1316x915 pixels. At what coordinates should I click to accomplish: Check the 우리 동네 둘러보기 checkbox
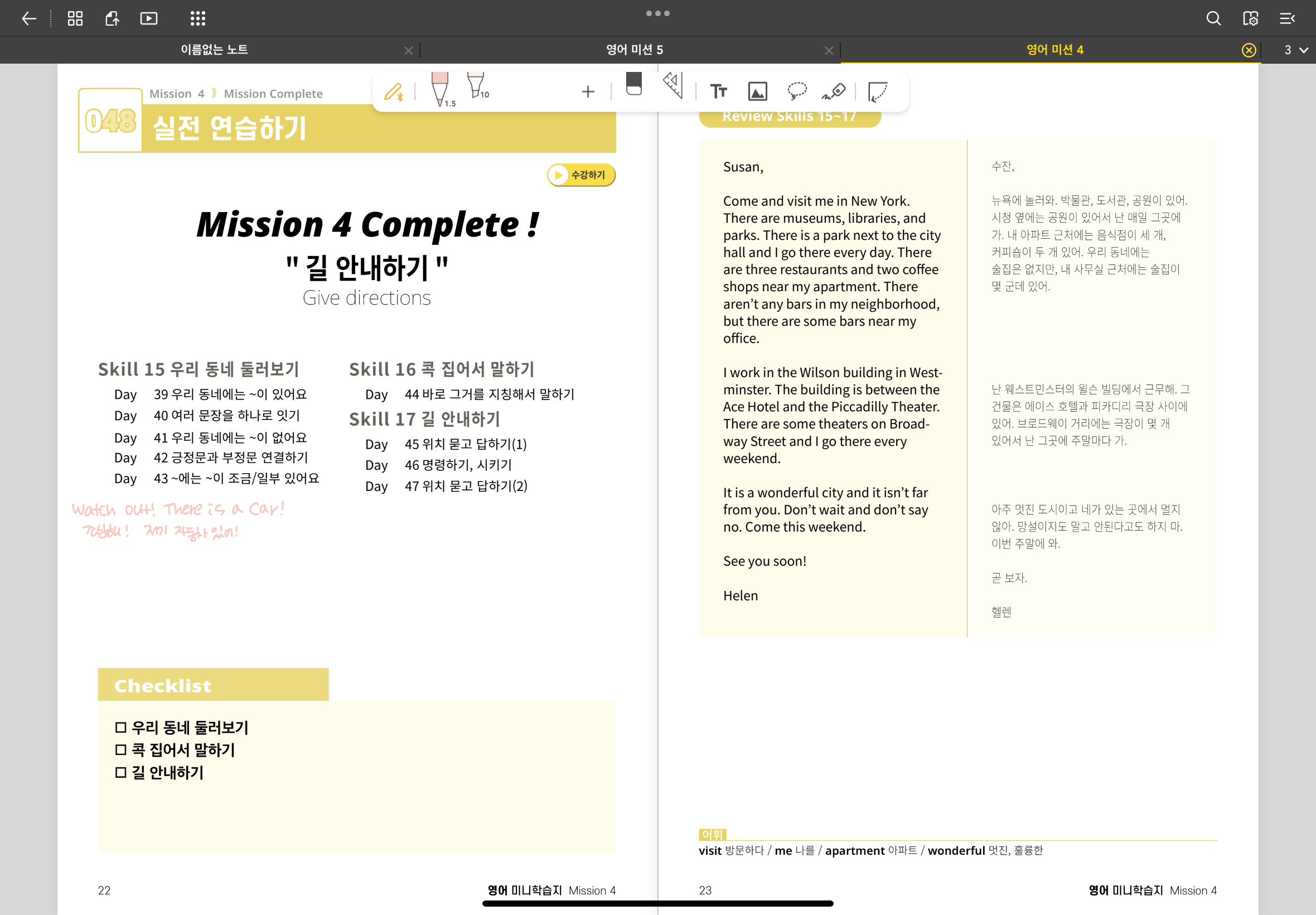tap(120, 728)
